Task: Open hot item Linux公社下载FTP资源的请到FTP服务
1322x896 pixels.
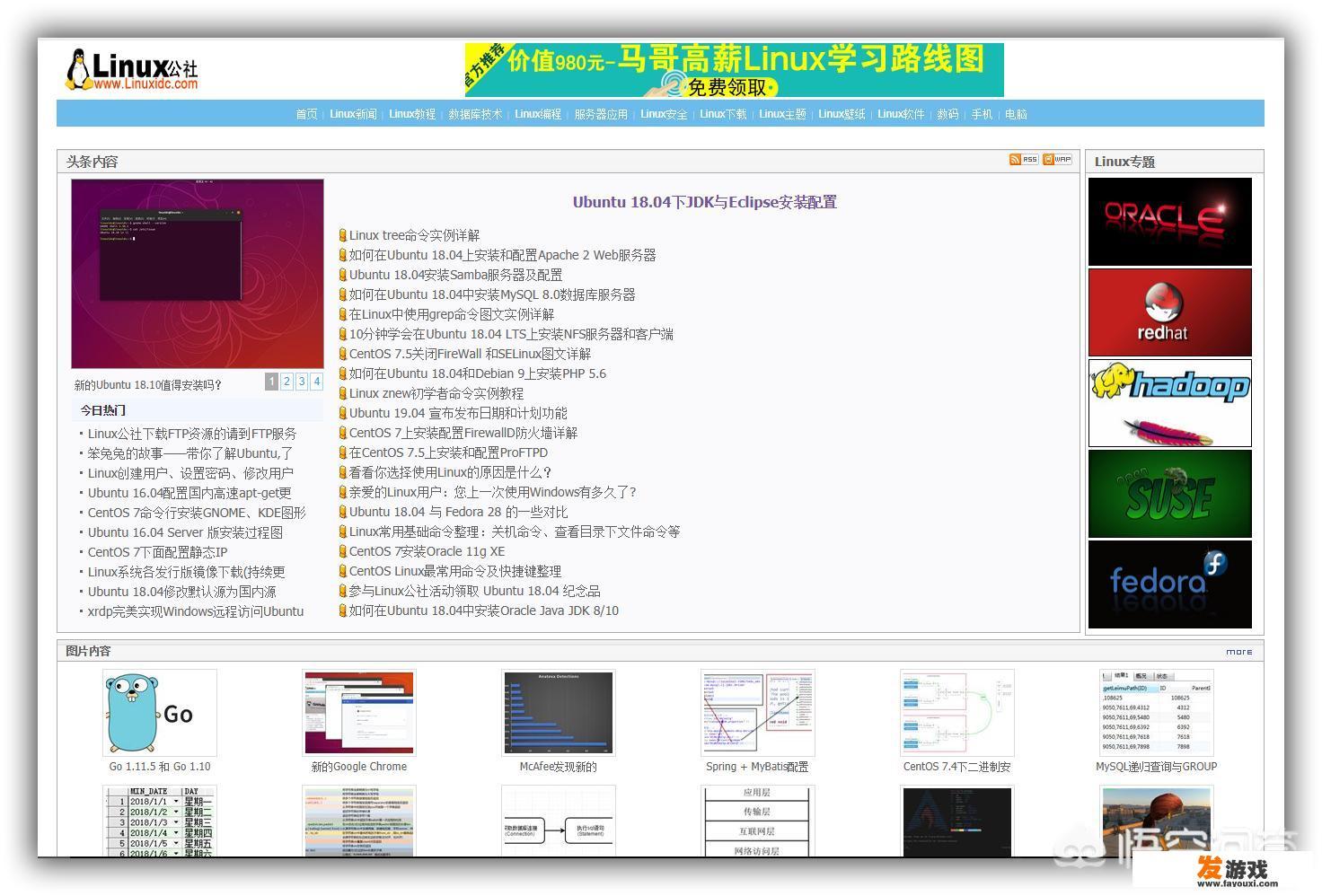Action: click(x=192, y=434)
